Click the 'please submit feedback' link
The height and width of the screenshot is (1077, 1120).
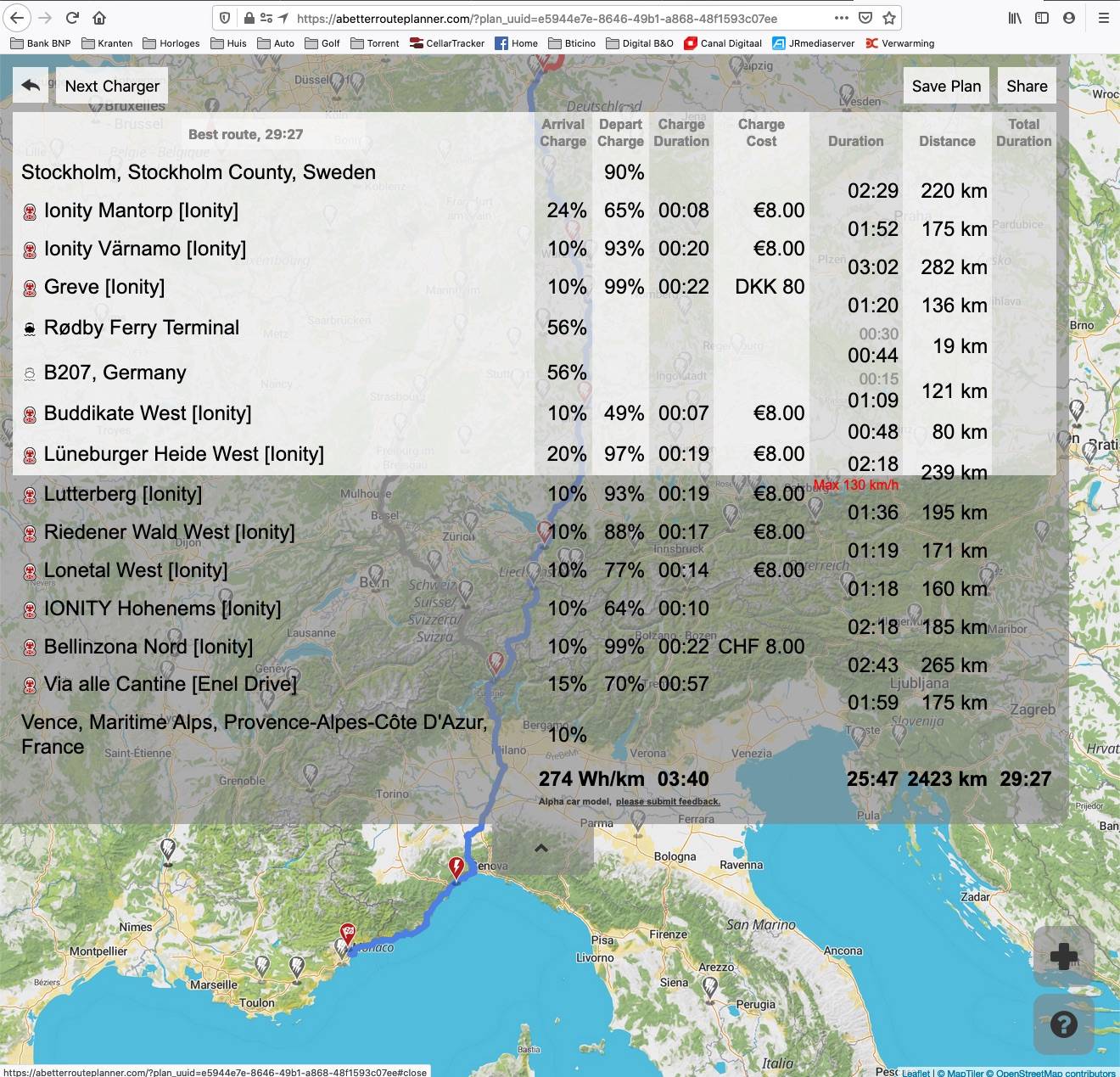[x=668, y=801]
